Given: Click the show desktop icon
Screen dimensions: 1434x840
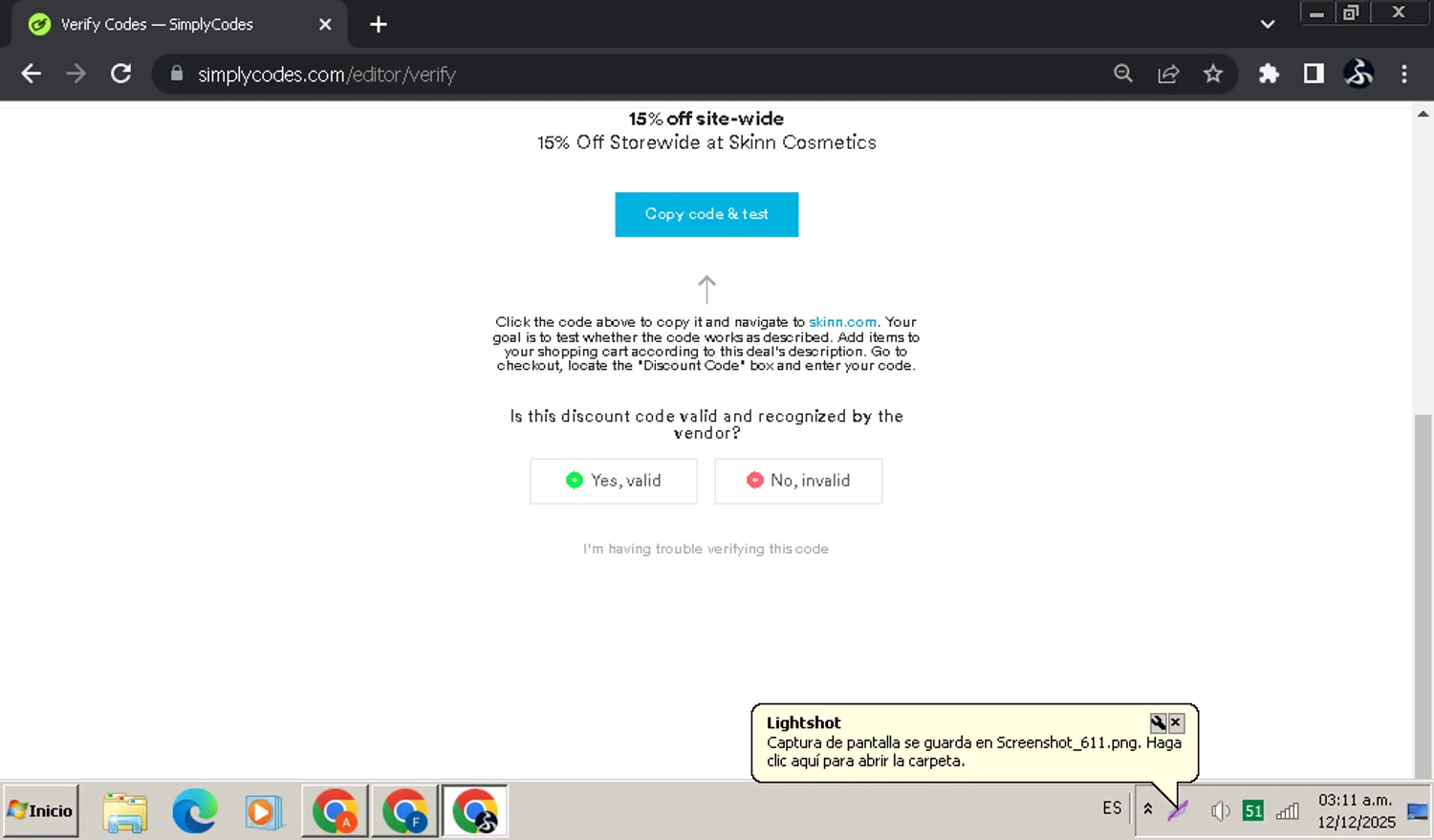Looking at the screenshot, I should pos(1418,811).
